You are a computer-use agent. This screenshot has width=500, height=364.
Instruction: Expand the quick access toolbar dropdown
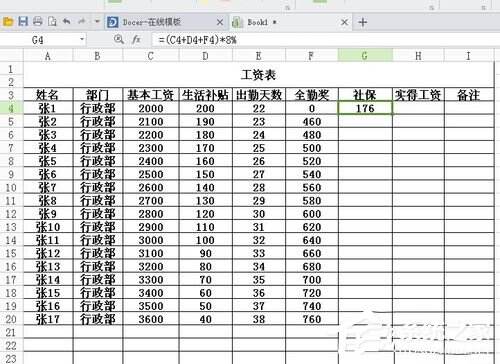pyautogui.click(x=97, y=22)
